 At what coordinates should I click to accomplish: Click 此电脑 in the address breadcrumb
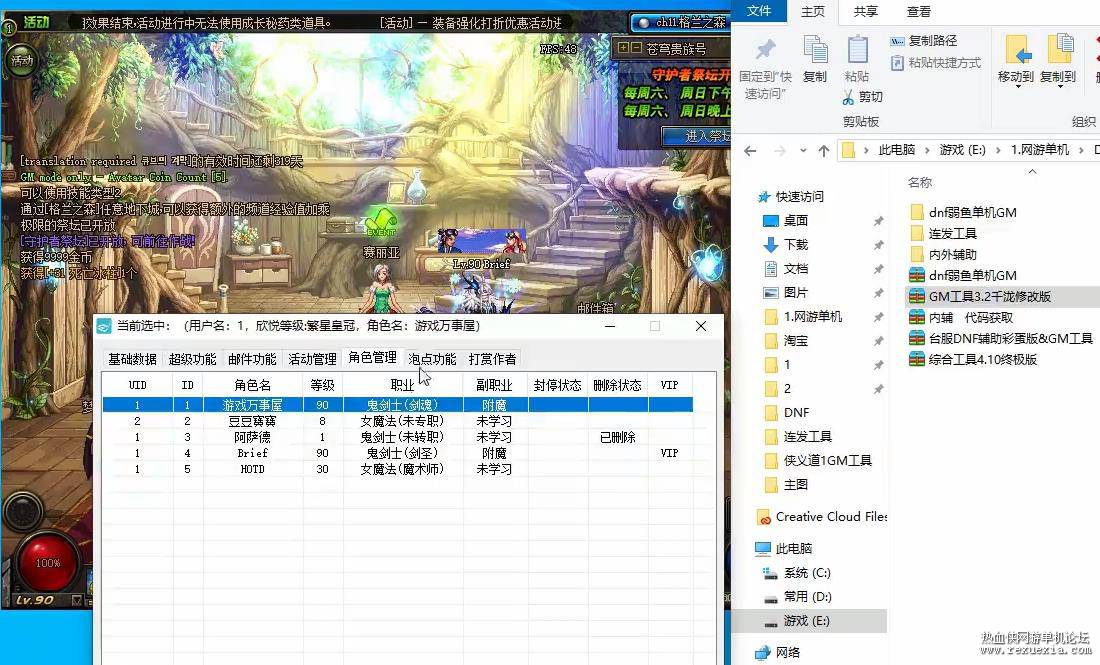[x=897, y=149]
